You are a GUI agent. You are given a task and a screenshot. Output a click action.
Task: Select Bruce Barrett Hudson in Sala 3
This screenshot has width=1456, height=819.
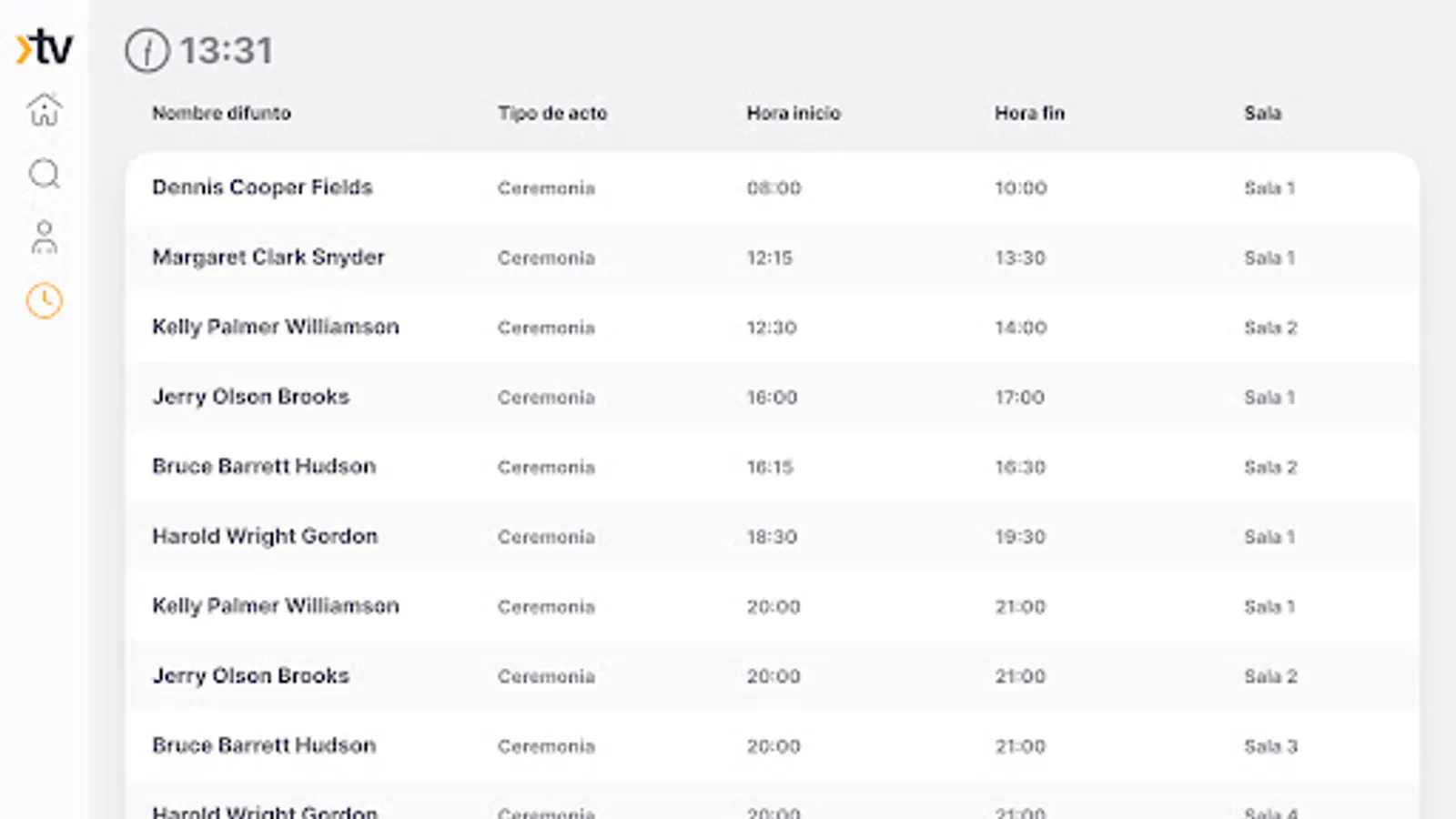(x=263, y=745)
